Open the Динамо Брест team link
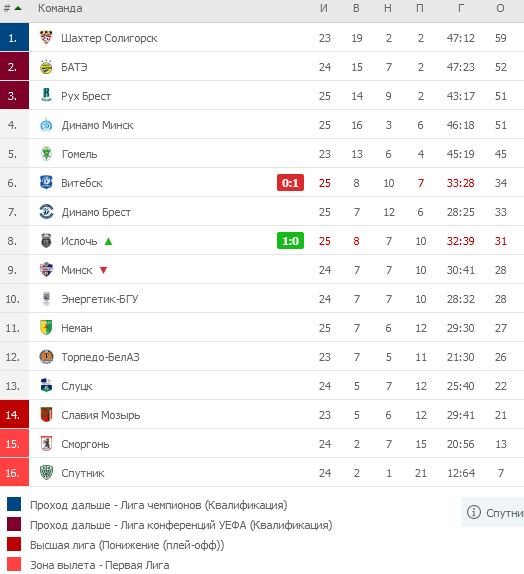The height and width of the screenshot is (574, 524). point(96,212)
